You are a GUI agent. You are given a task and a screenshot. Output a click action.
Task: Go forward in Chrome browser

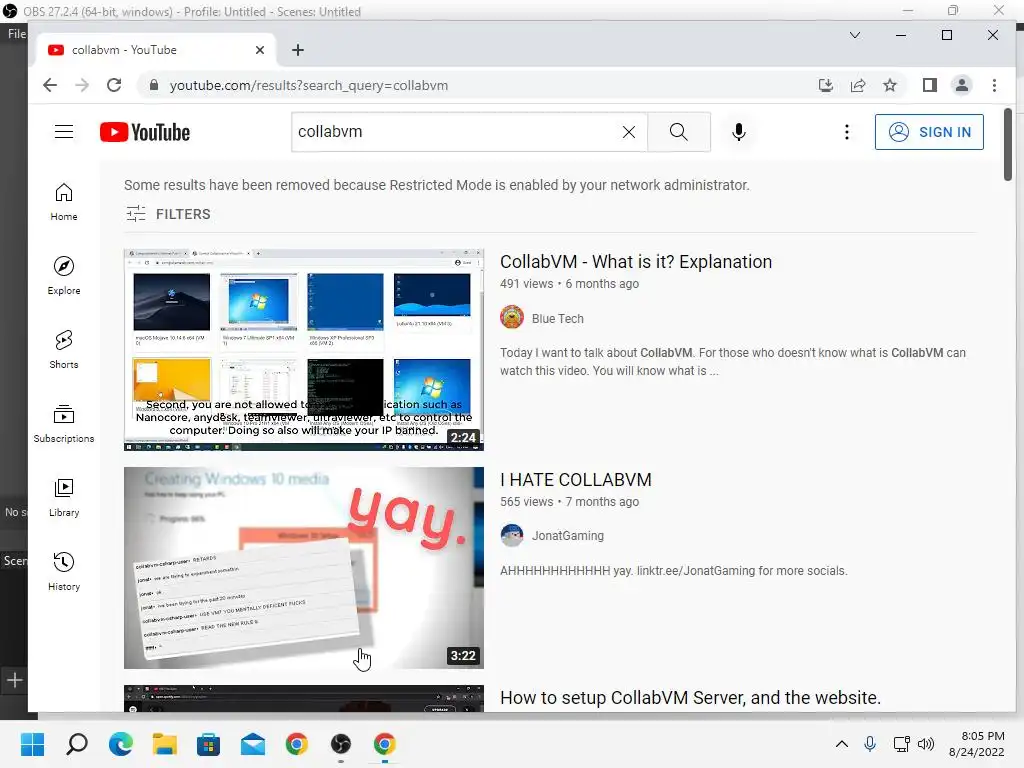tap(82, 86)
